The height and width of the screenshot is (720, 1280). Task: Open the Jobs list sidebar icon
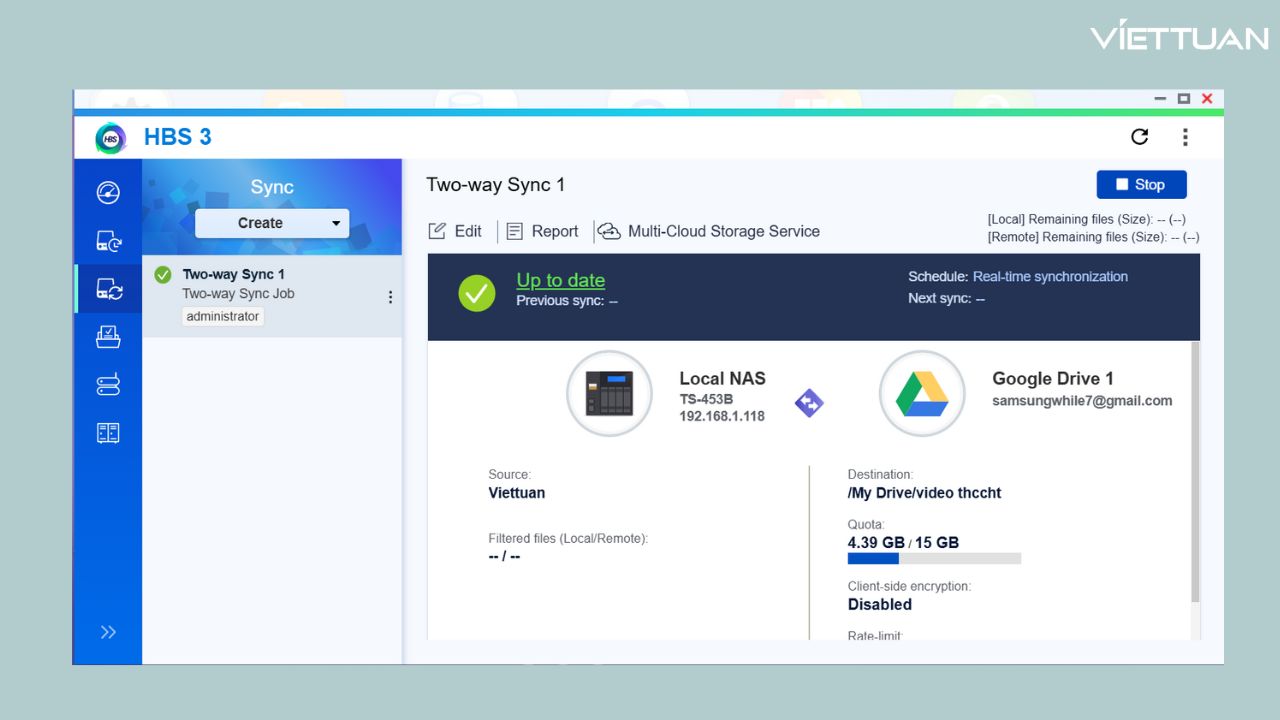tap(108, 337)
